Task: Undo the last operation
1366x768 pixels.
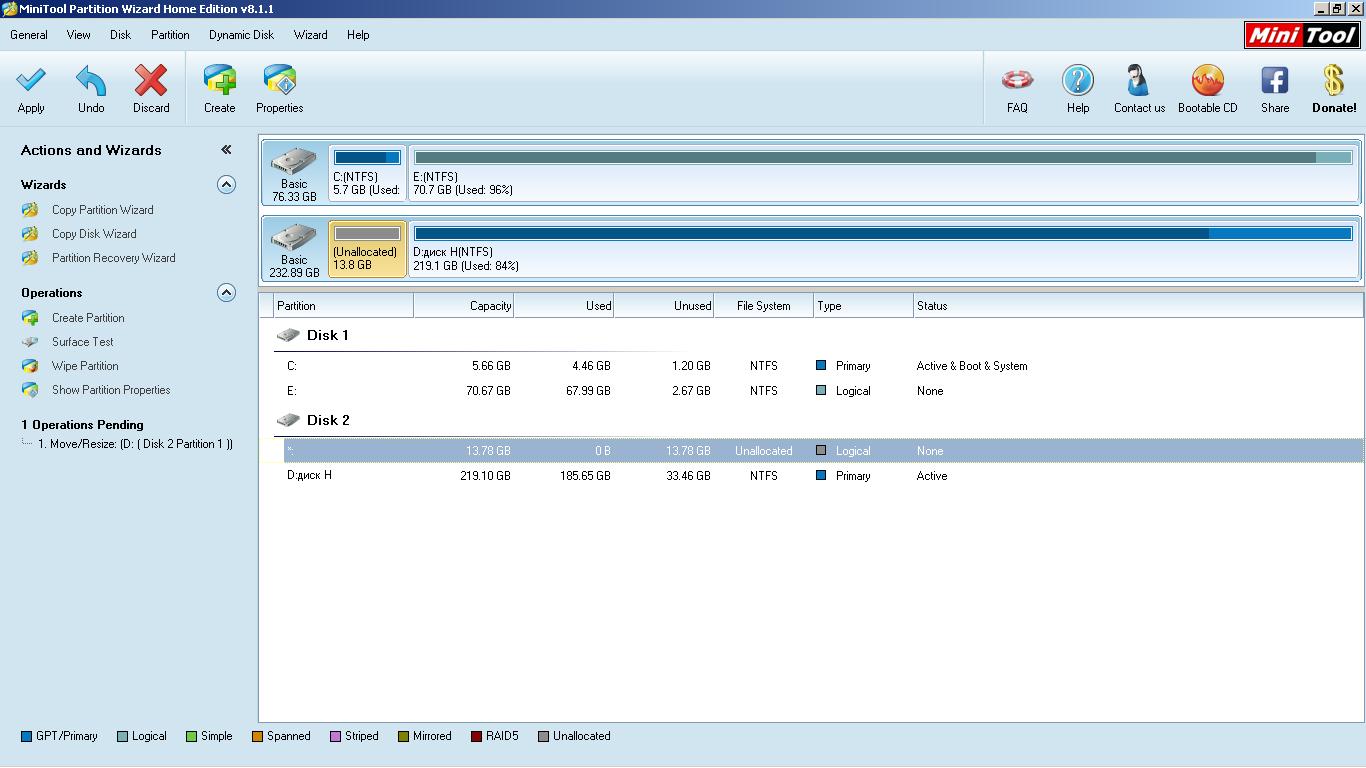Action: click(91, 80)
